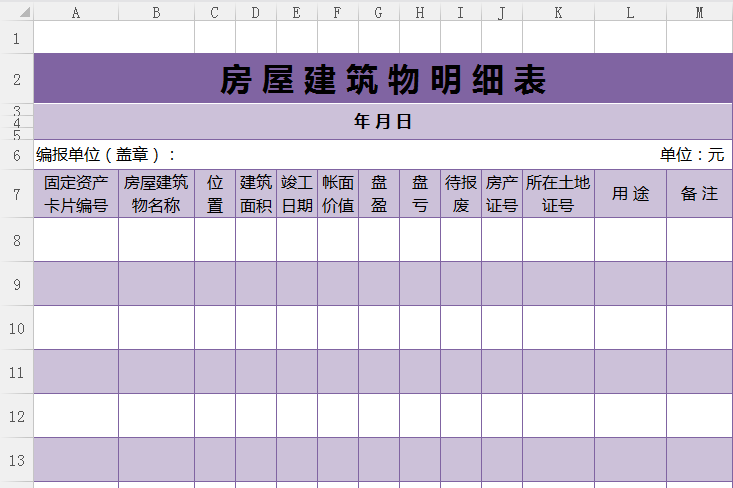Click the title cell 房屋建筑物明细表
733x488 pixels.
click(x=383, y=79)
